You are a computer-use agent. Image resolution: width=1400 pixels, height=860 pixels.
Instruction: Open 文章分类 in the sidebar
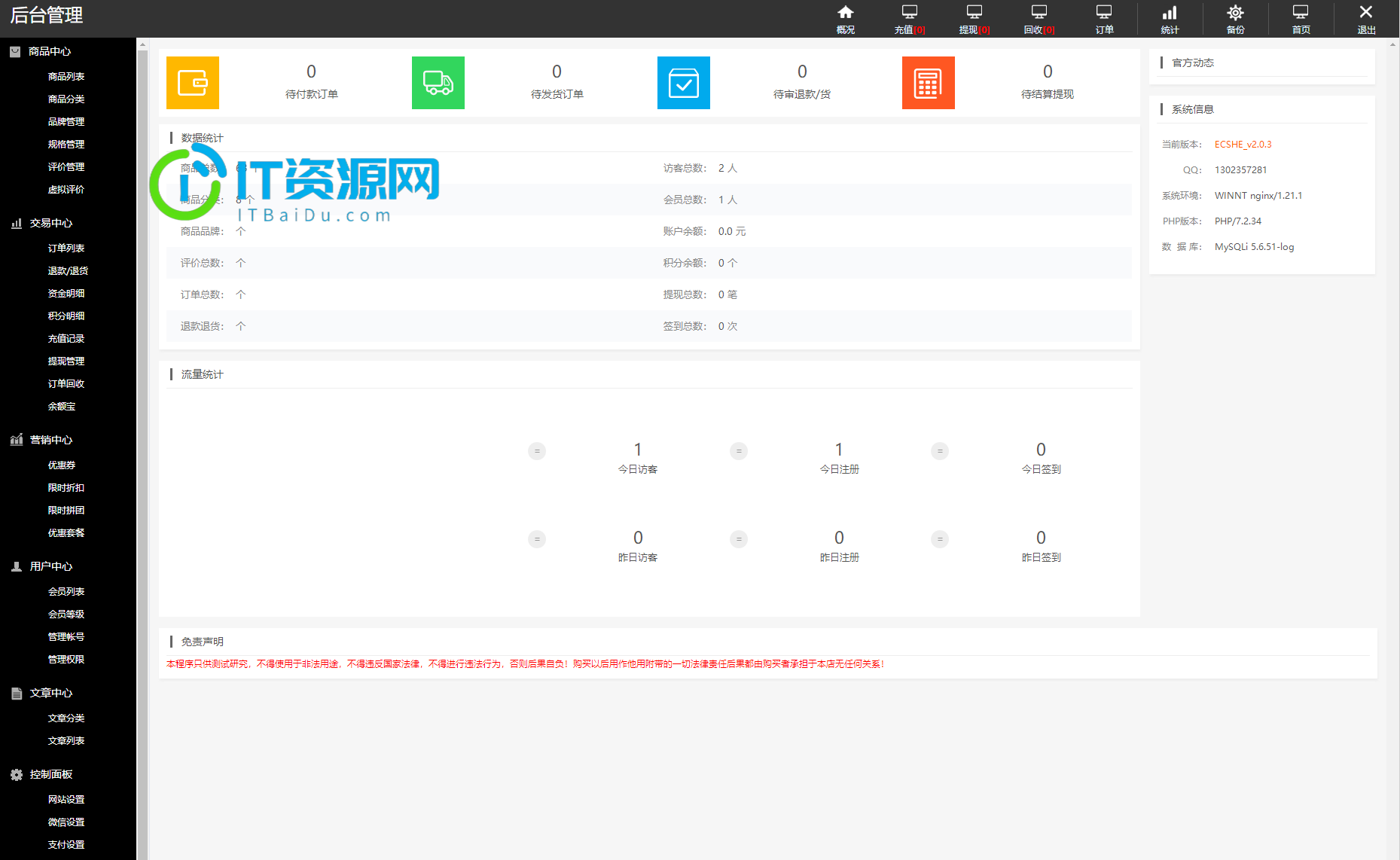[66, 718]
